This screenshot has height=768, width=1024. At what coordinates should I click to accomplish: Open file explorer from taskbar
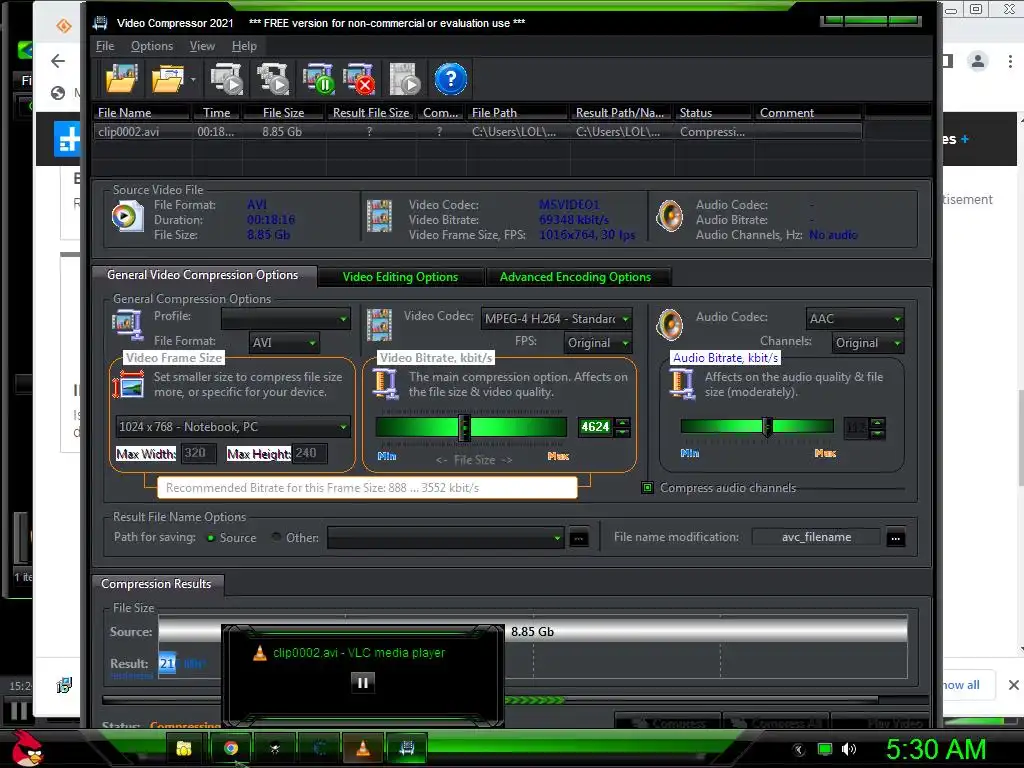[184, 748]
